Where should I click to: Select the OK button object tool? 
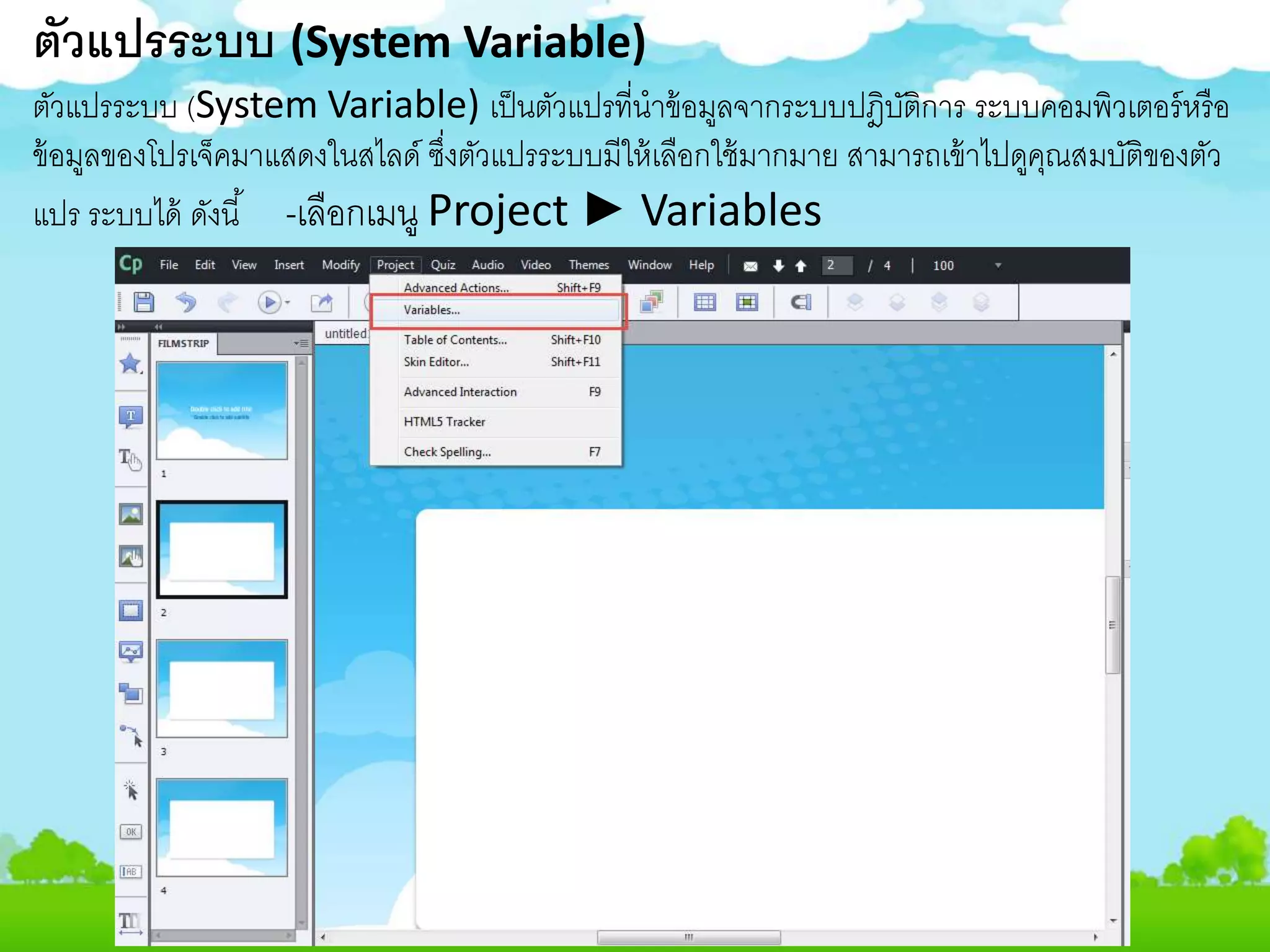131,832
